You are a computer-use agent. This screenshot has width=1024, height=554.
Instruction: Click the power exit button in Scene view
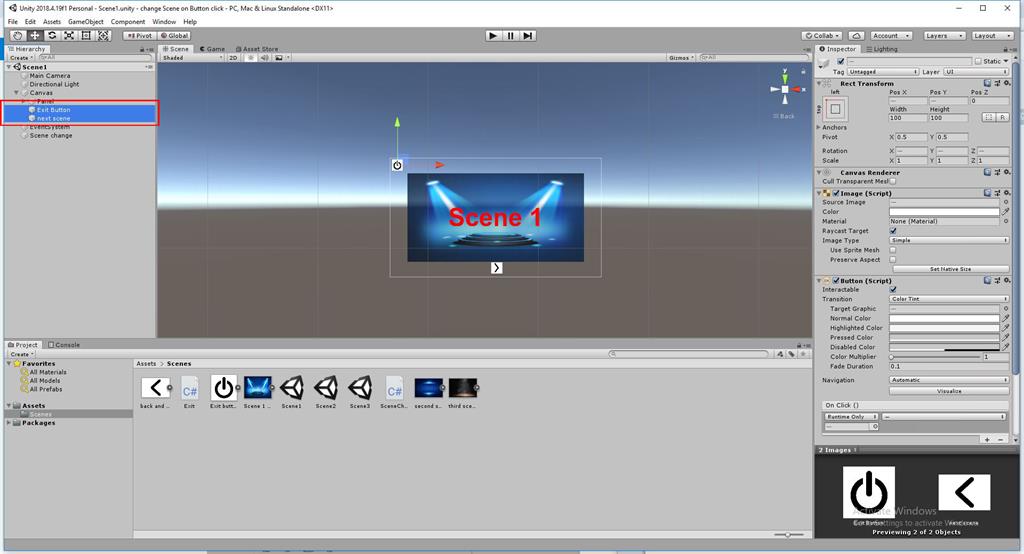pyautogui.click(x=397, y=165)
